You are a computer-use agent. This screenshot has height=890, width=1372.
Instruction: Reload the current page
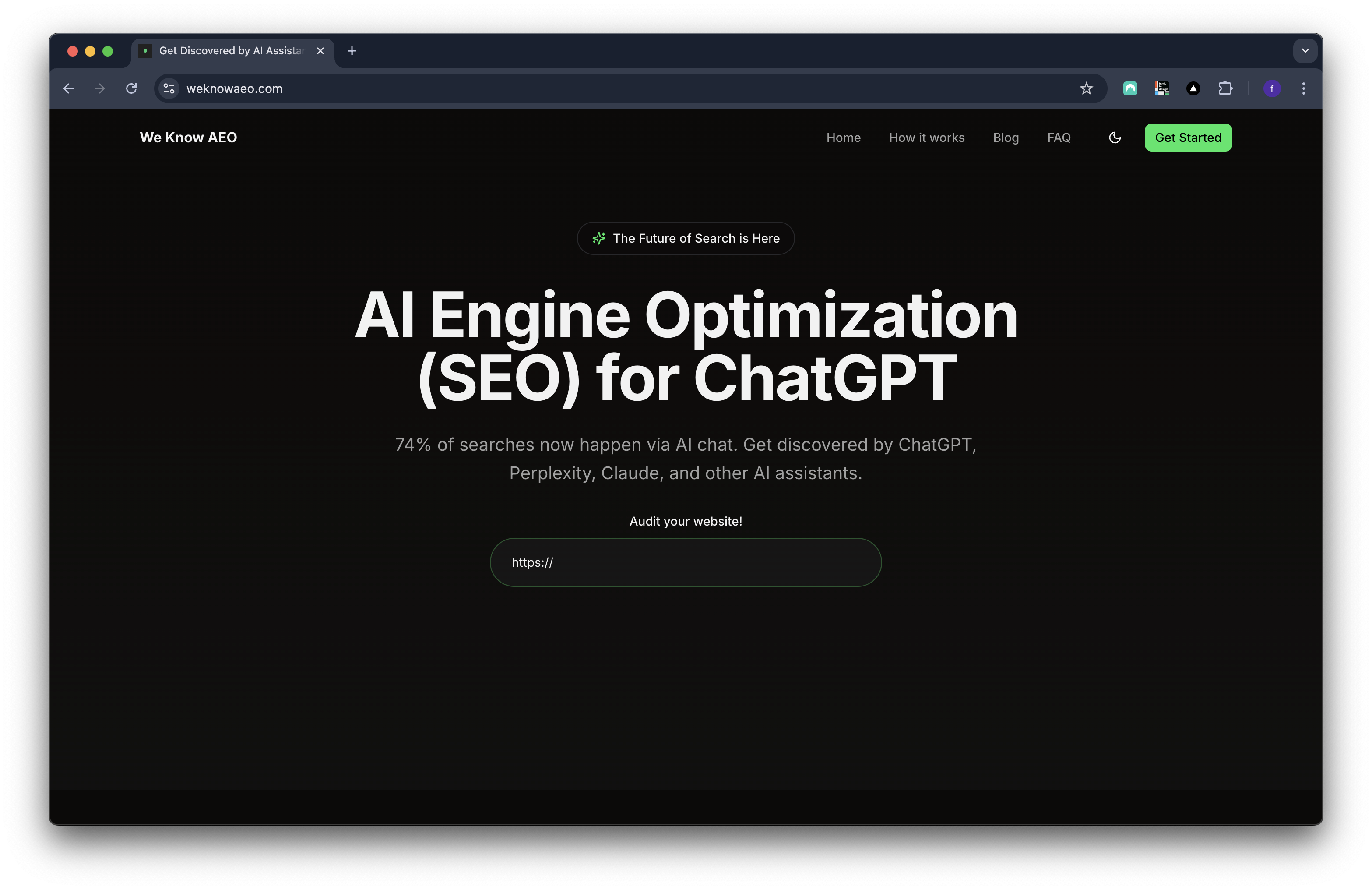[131, 89]
